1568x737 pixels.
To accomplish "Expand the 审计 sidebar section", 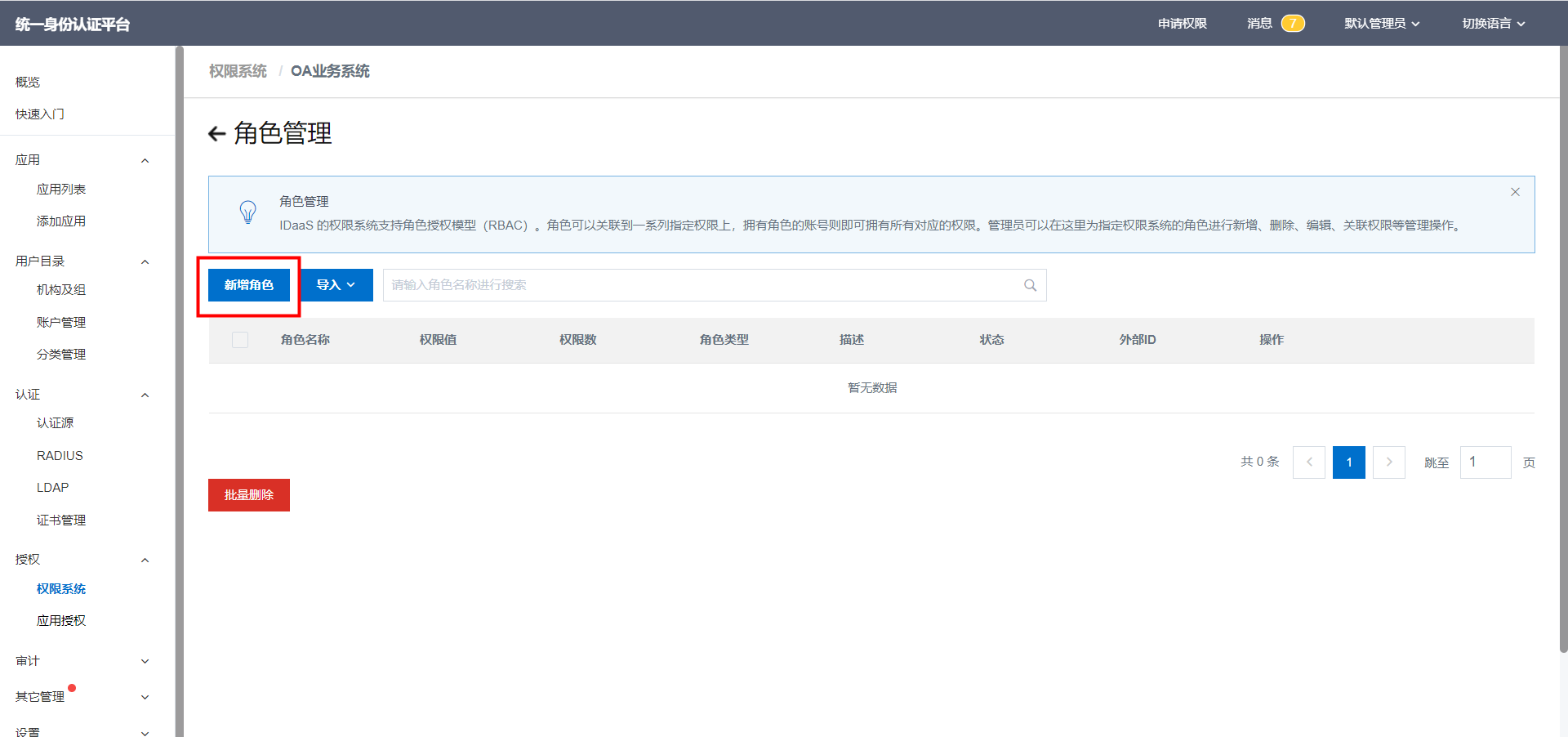I will pos(145,661).
